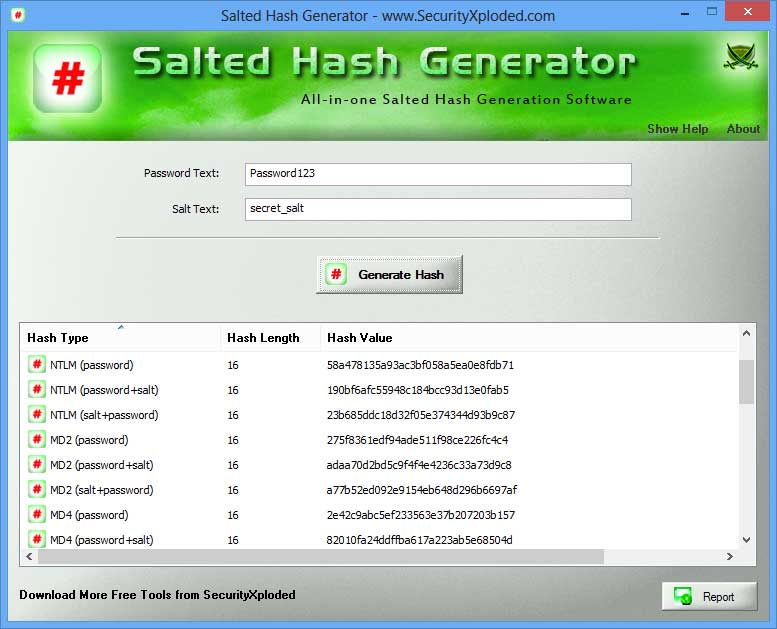Viewport: 777px width, 629px height.
Task: Click the icon beside MD2 (salt+password) row
Action: coord(37,490)
